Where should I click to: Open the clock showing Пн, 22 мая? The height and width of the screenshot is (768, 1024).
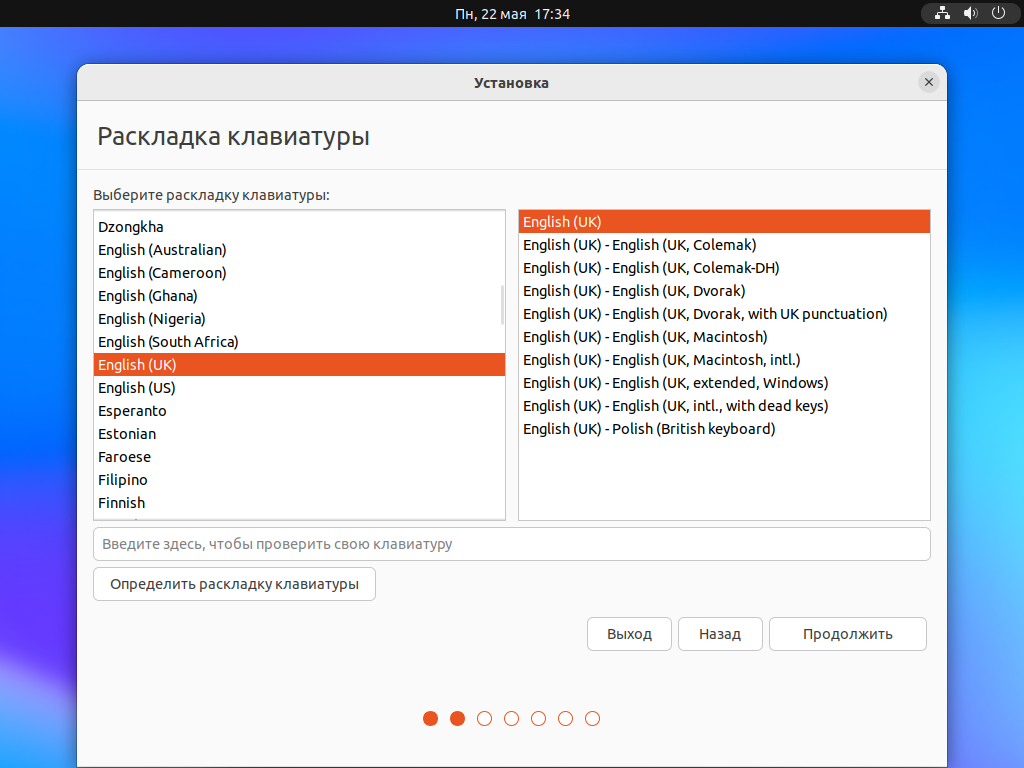512,13
